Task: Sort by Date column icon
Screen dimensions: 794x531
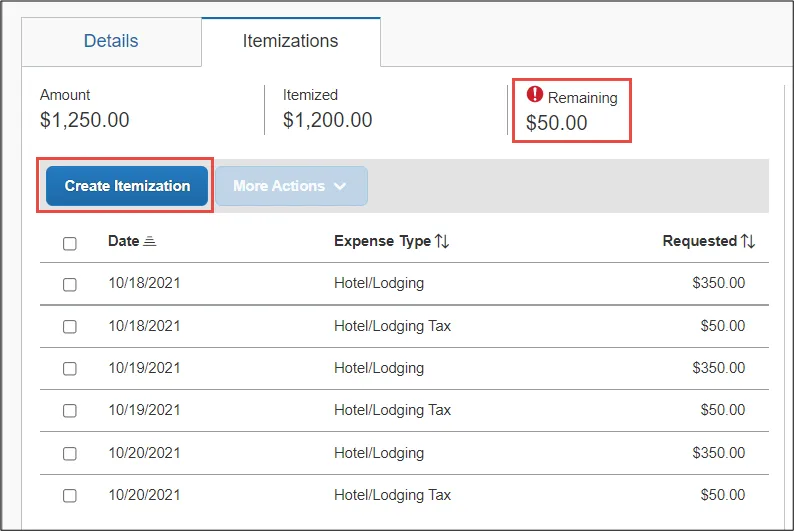Action: (x=149, y=241)
